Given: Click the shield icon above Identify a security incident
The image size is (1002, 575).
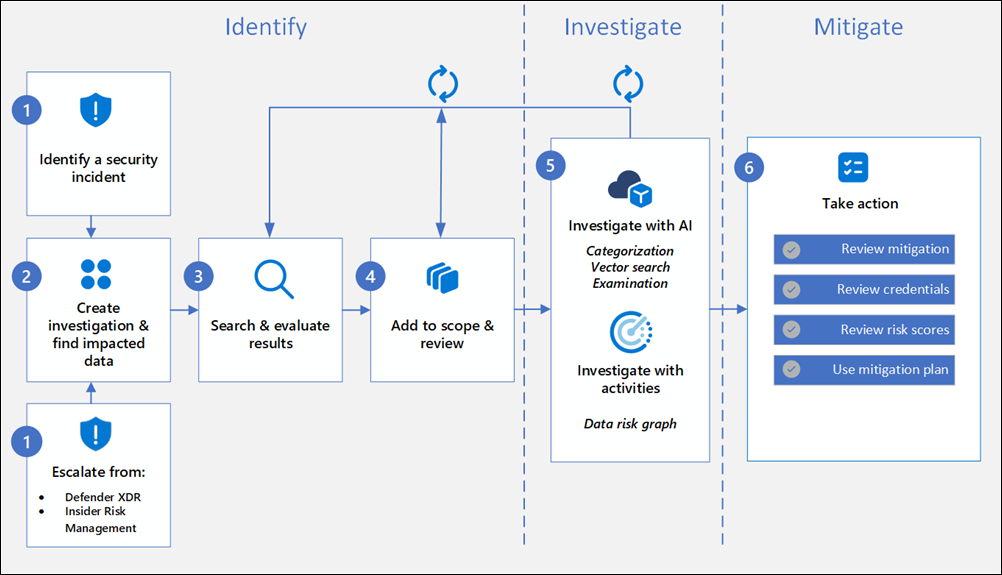Looking at the screenshot, I should 96,110.
